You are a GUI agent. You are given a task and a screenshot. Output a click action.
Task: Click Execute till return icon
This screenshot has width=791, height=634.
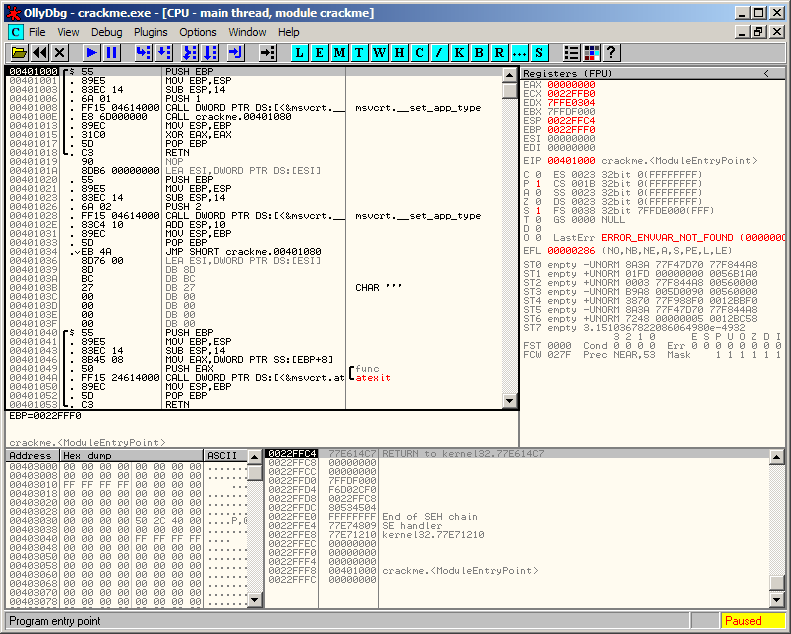pos(236,52)
